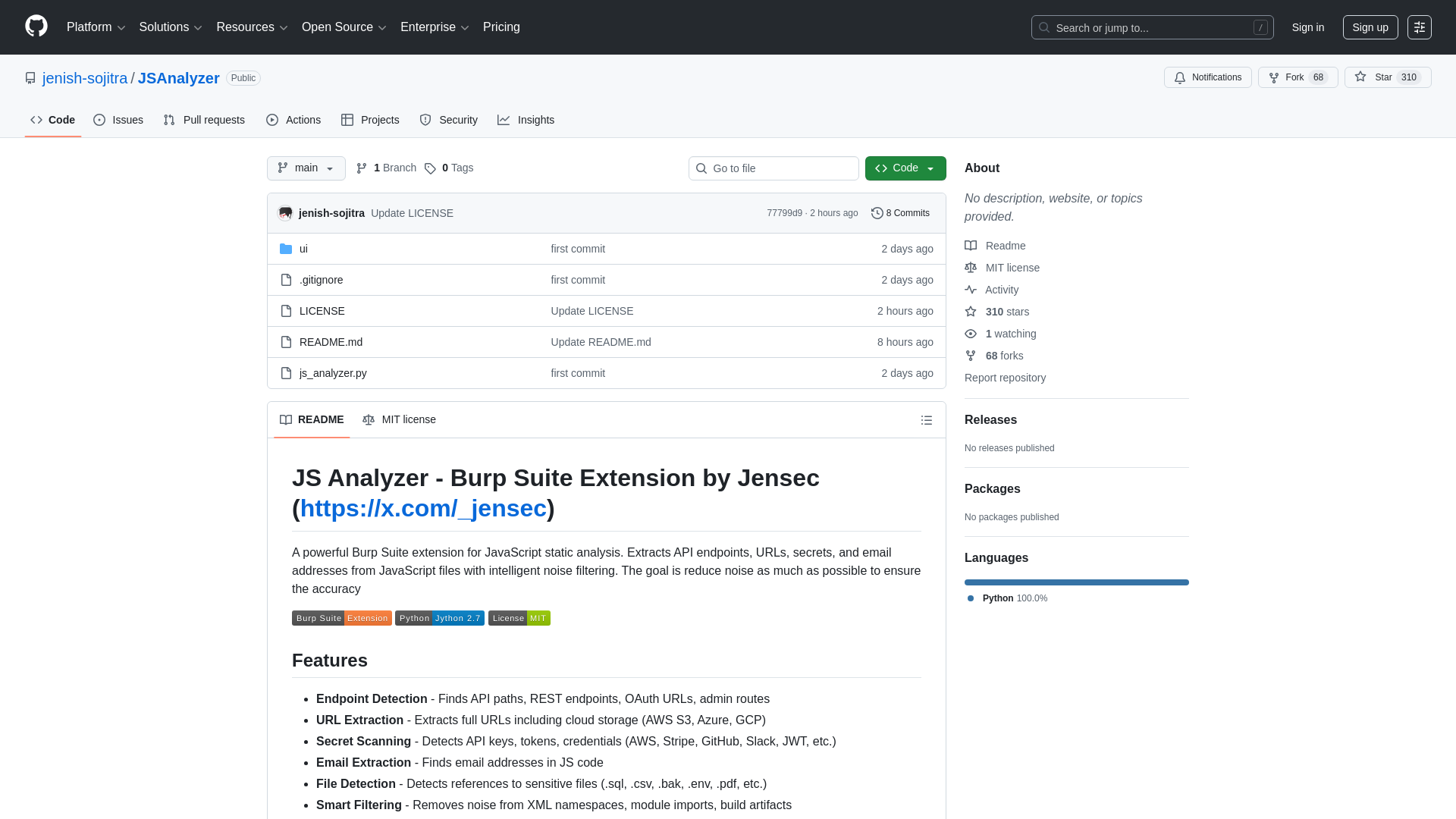The image size is (1456, 819).
Task: Watch the repository via eye icon
Action: pos(971,334)
